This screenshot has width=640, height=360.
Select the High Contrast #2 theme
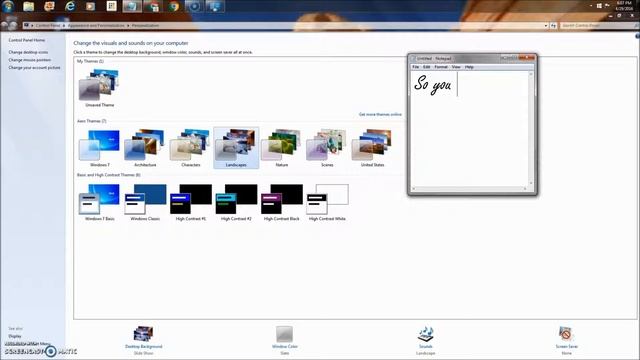coord(236,202)
